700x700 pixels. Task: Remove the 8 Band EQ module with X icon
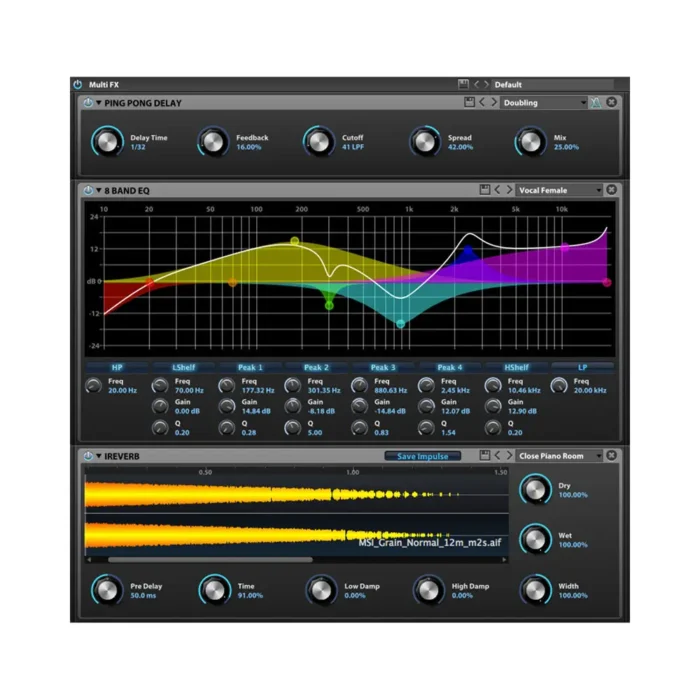[x=611, y=190]
